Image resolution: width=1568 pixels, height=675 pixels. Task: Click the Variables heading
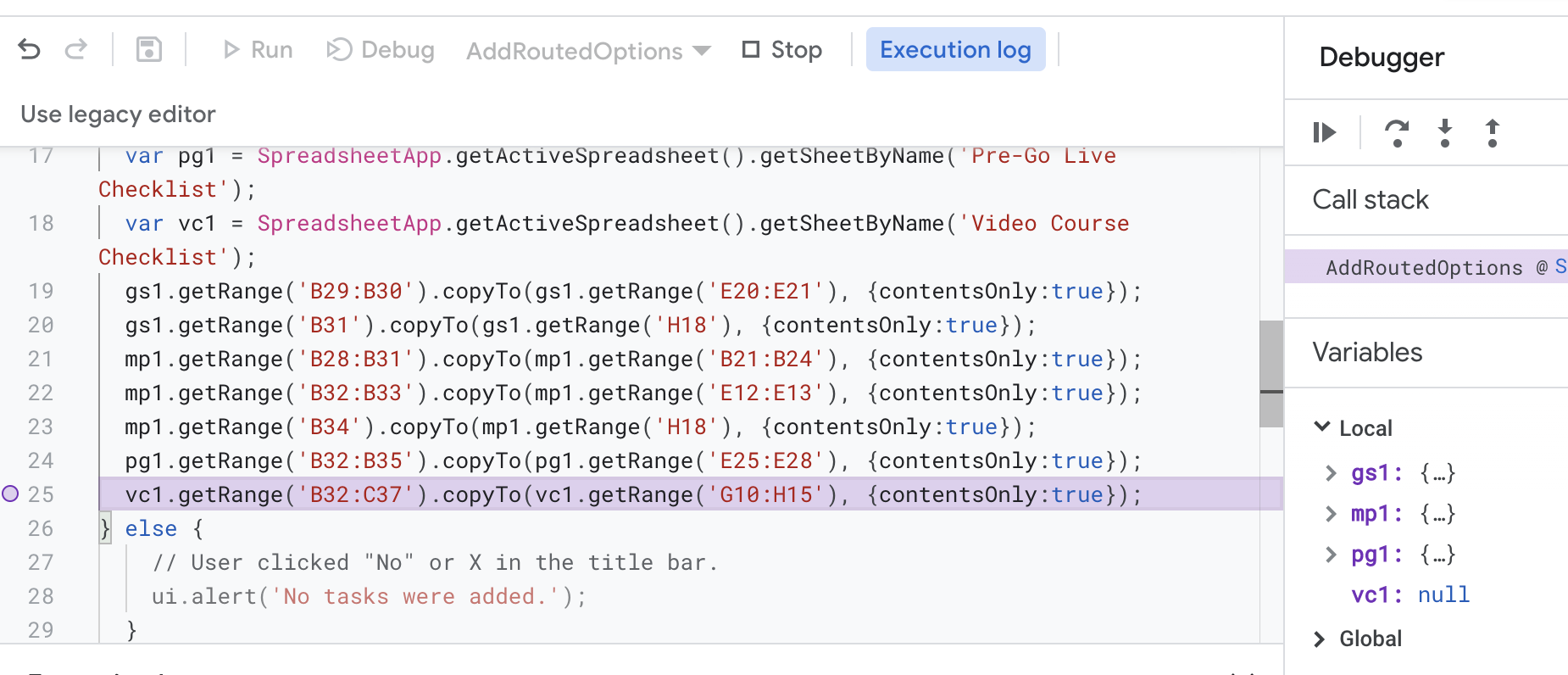click(x=1367, y=353)
